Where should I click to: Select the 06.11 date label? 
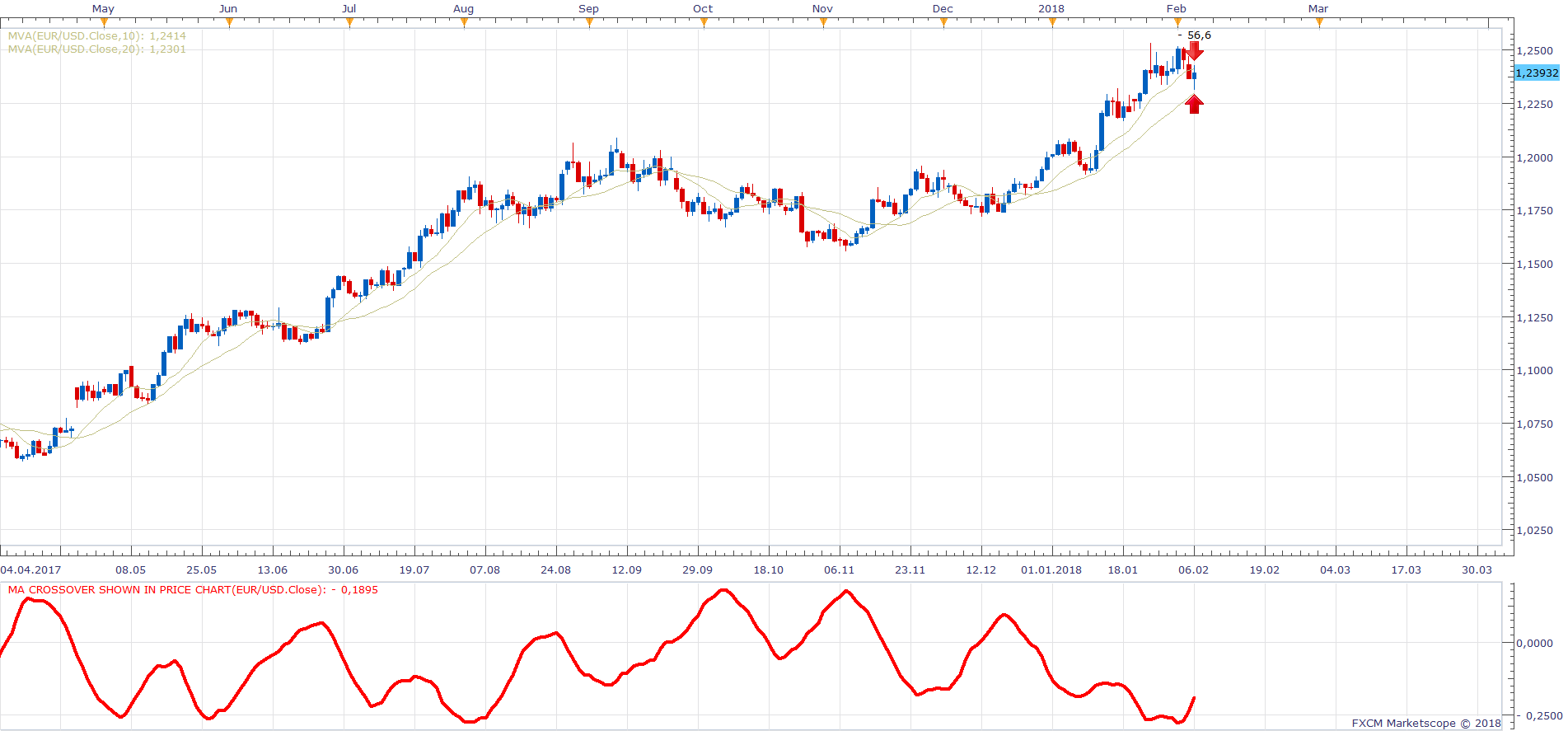[839, 570]
